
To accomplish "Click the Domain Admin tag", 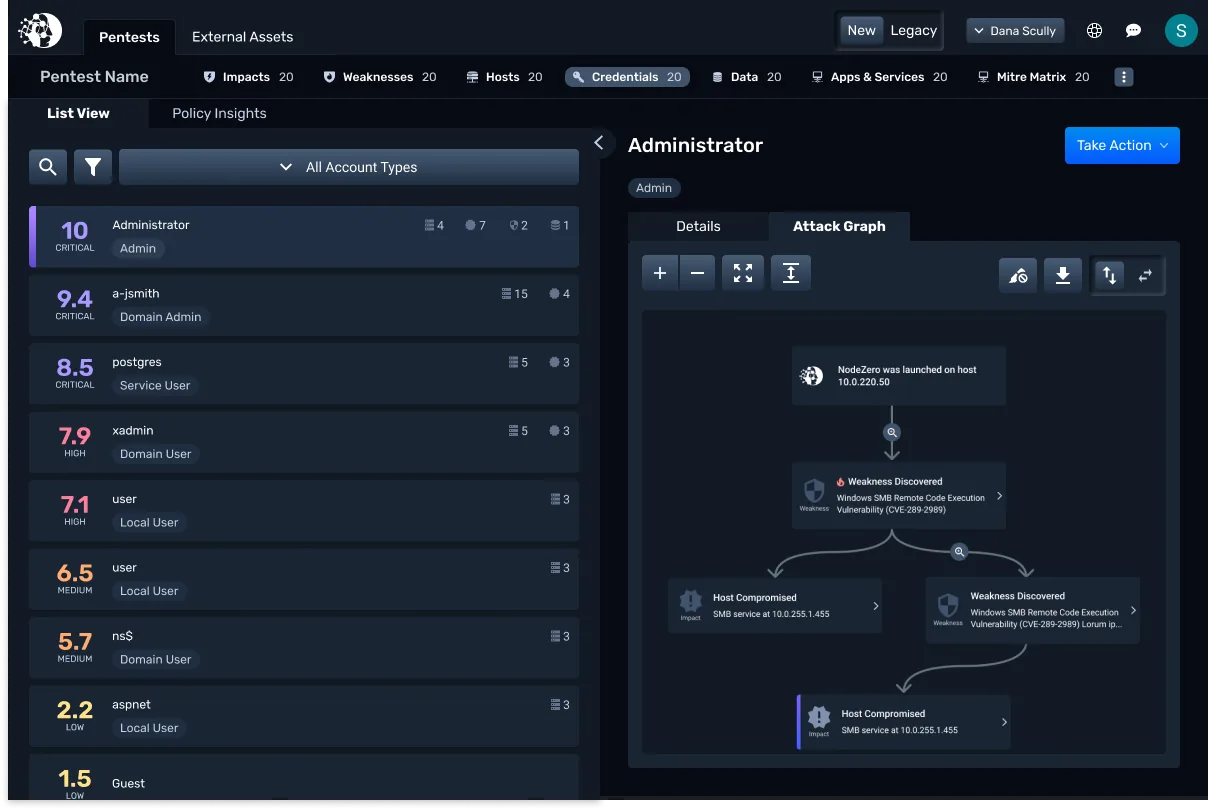I will click(160, 317).
